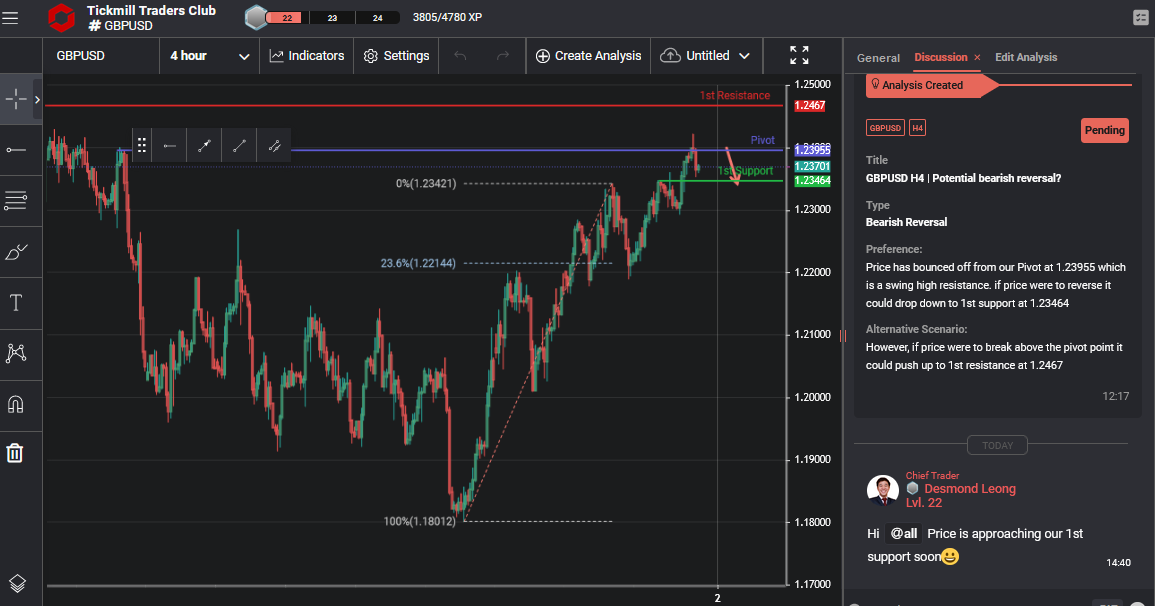1155x606 pixels.
Task: Click the GBPUSD tag in analysis card
Action: (885, 128)
